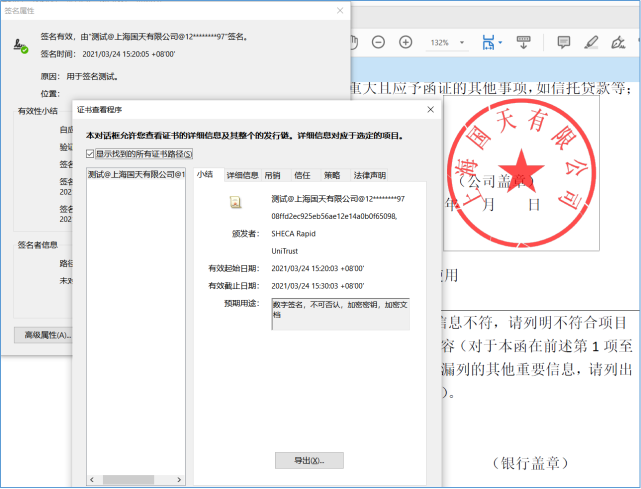Click the certificate list right scroll arrow

[x=179, y=480]
